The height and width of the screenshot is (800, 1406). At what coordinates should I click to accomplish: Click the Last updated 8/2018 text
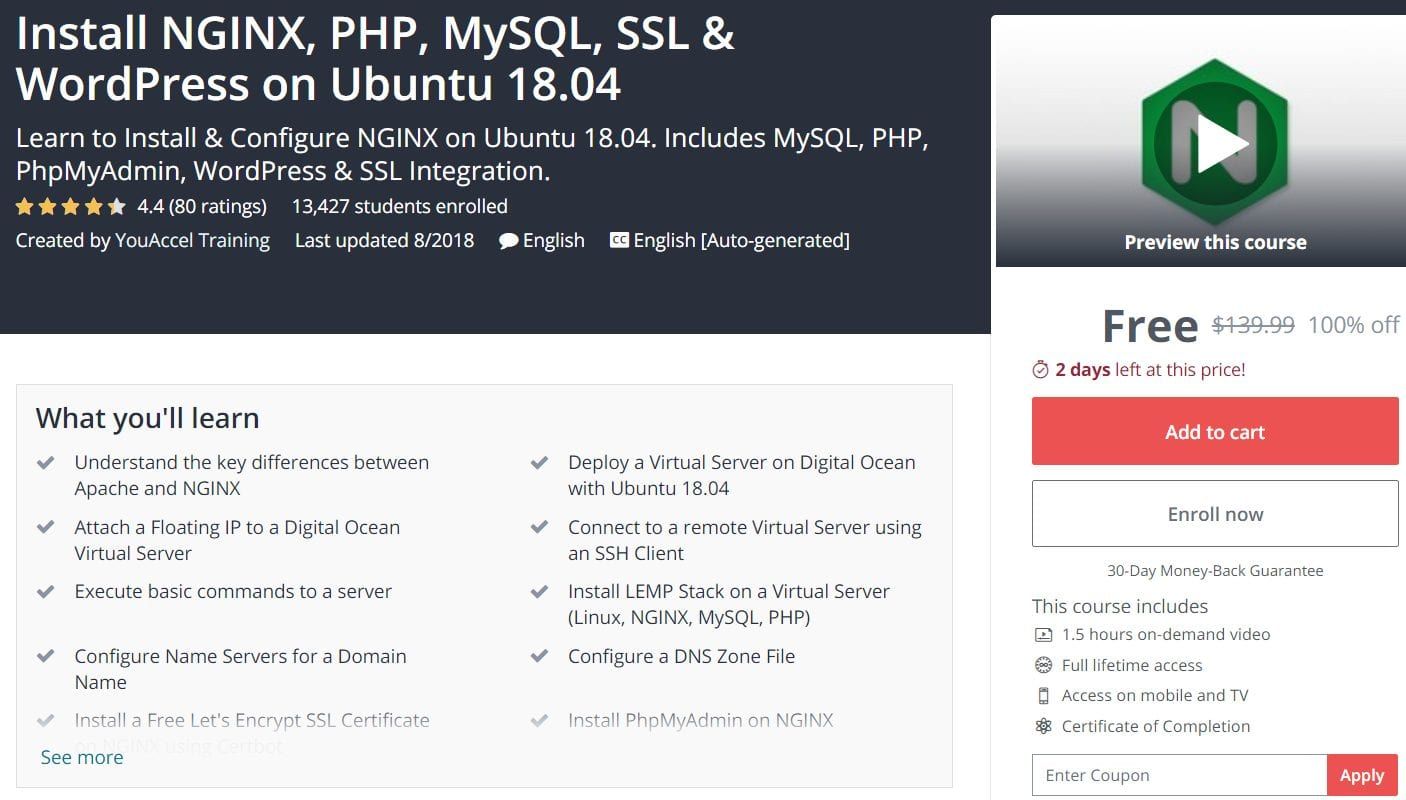tap(384, 240)
